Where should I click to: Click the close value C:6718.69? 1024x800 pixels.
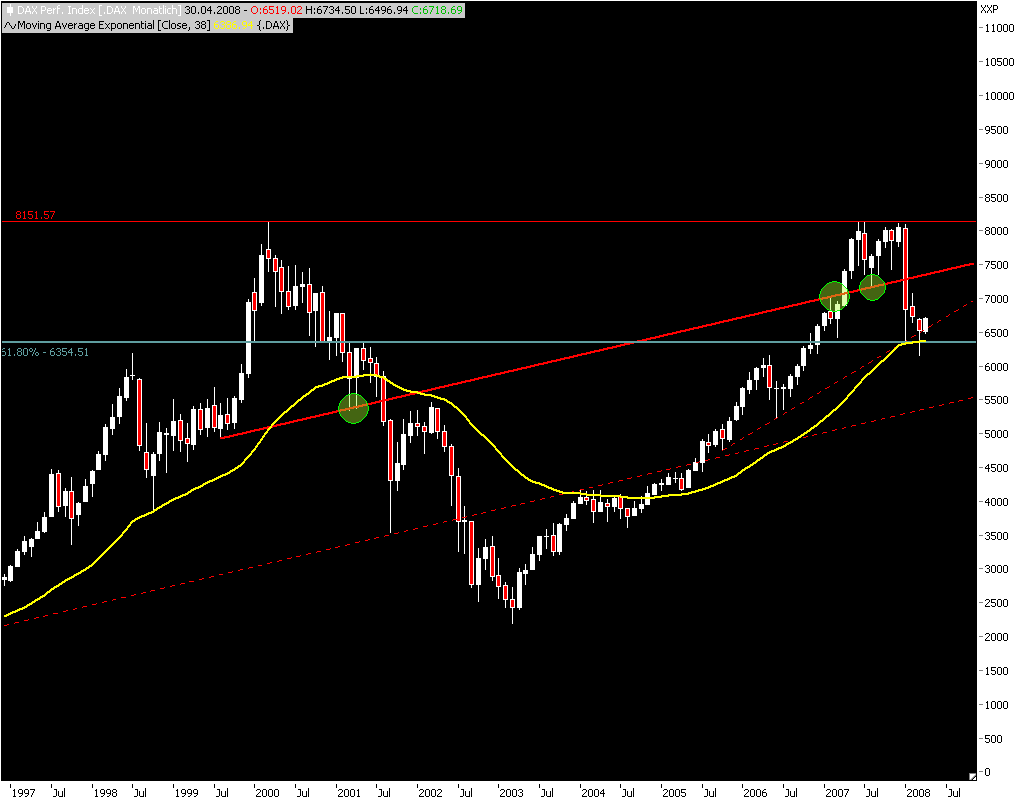click(437, 10)
